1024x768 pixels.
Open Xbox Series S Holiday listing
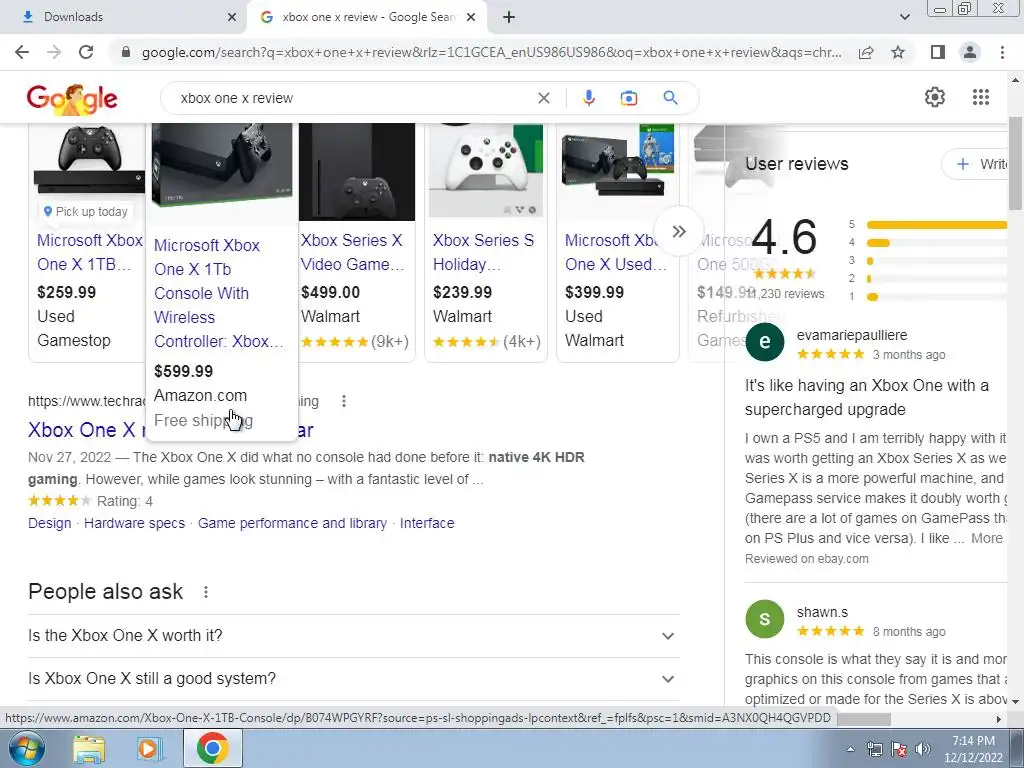coord(483,252)
